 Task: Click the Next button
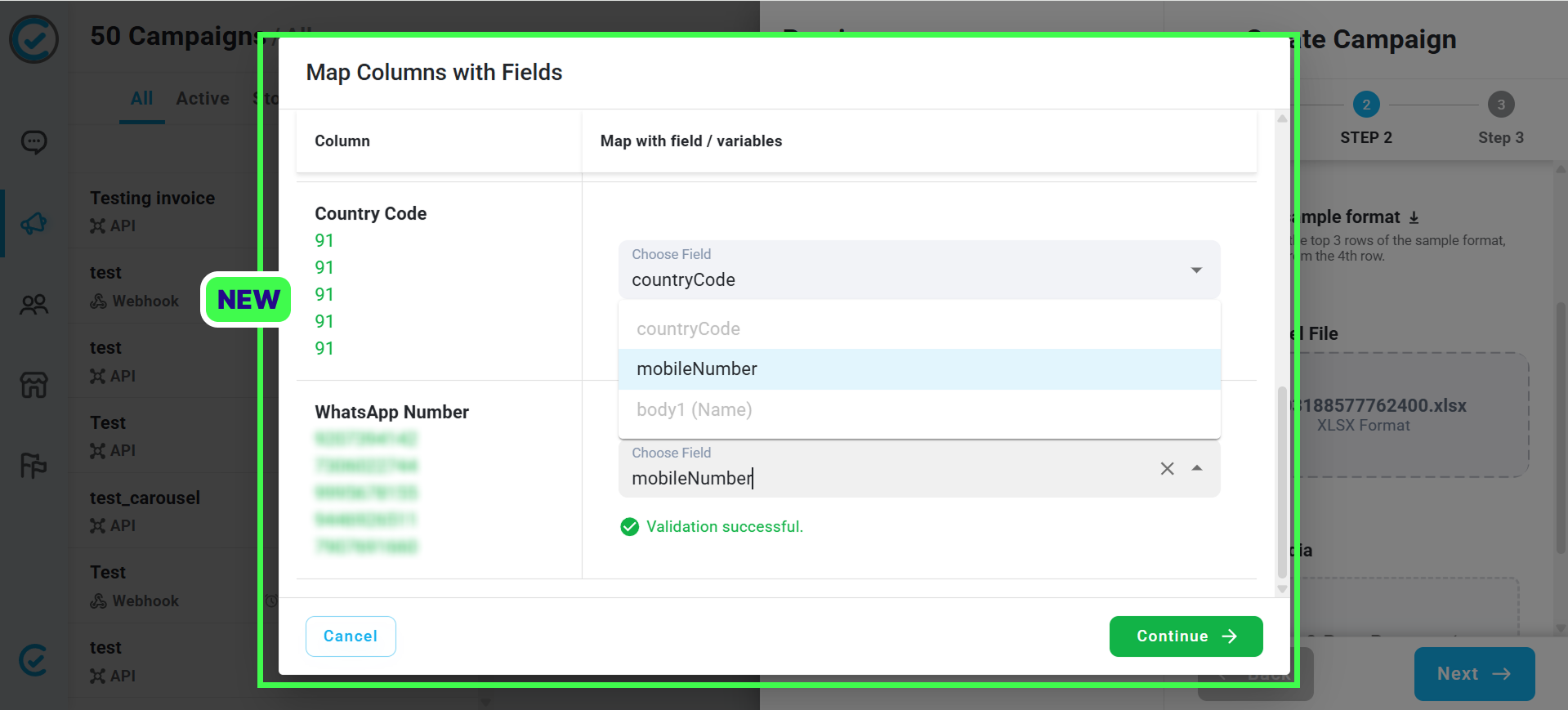pyautogui.click(x=1474, y=674)
